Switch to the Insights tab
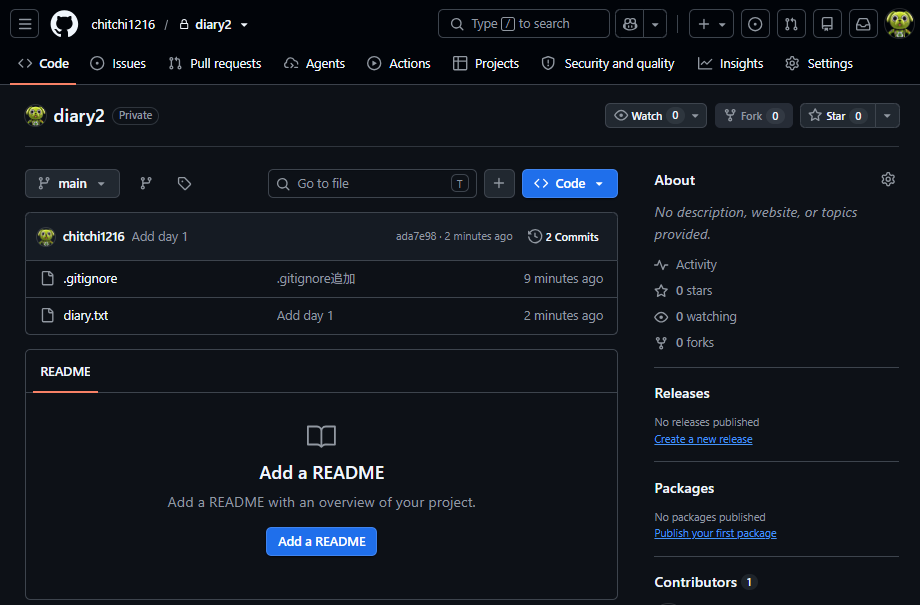This screenshot has width=920, height=605. click(x=730, y=63)
